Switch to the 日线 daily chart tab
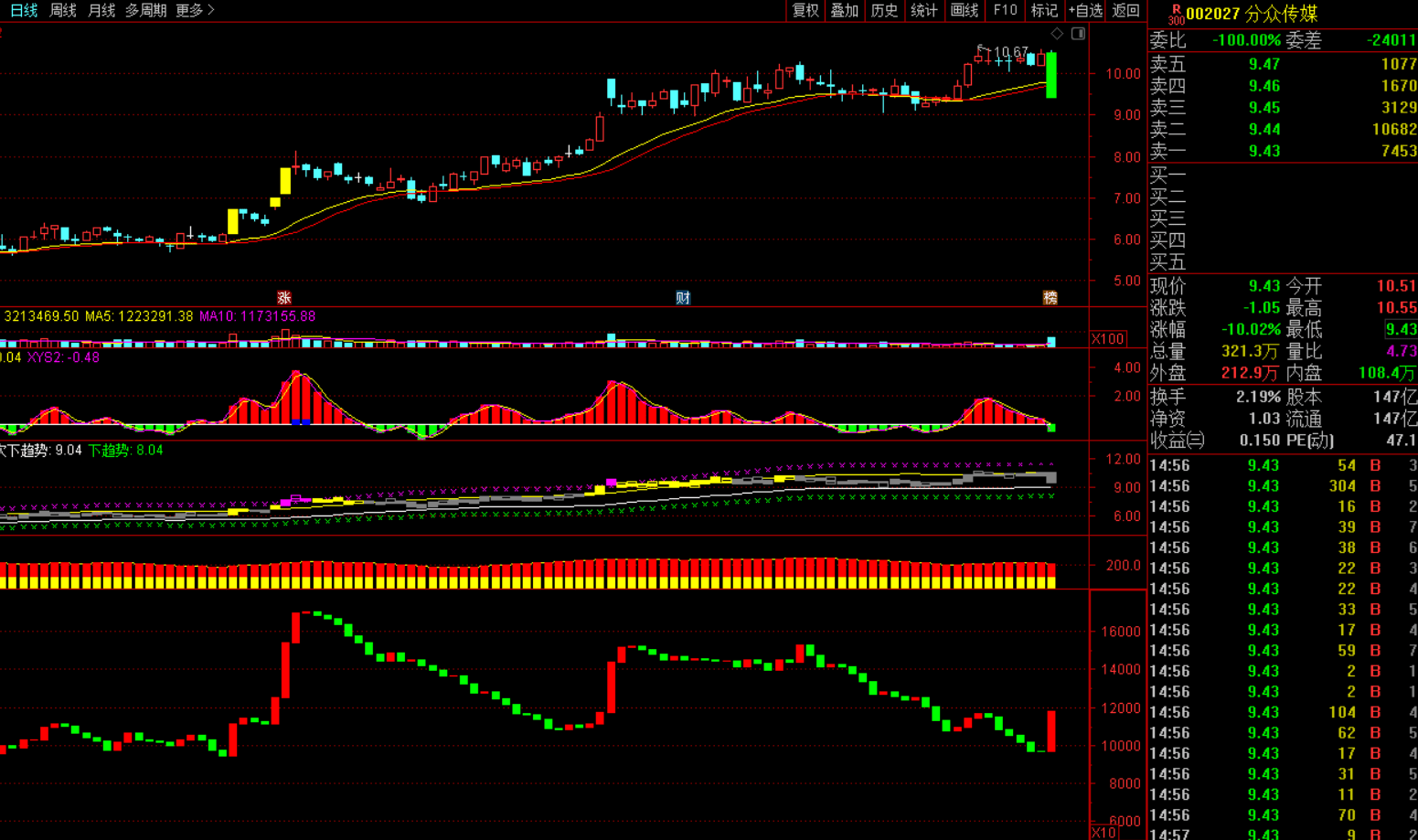 tap(24, 10)
